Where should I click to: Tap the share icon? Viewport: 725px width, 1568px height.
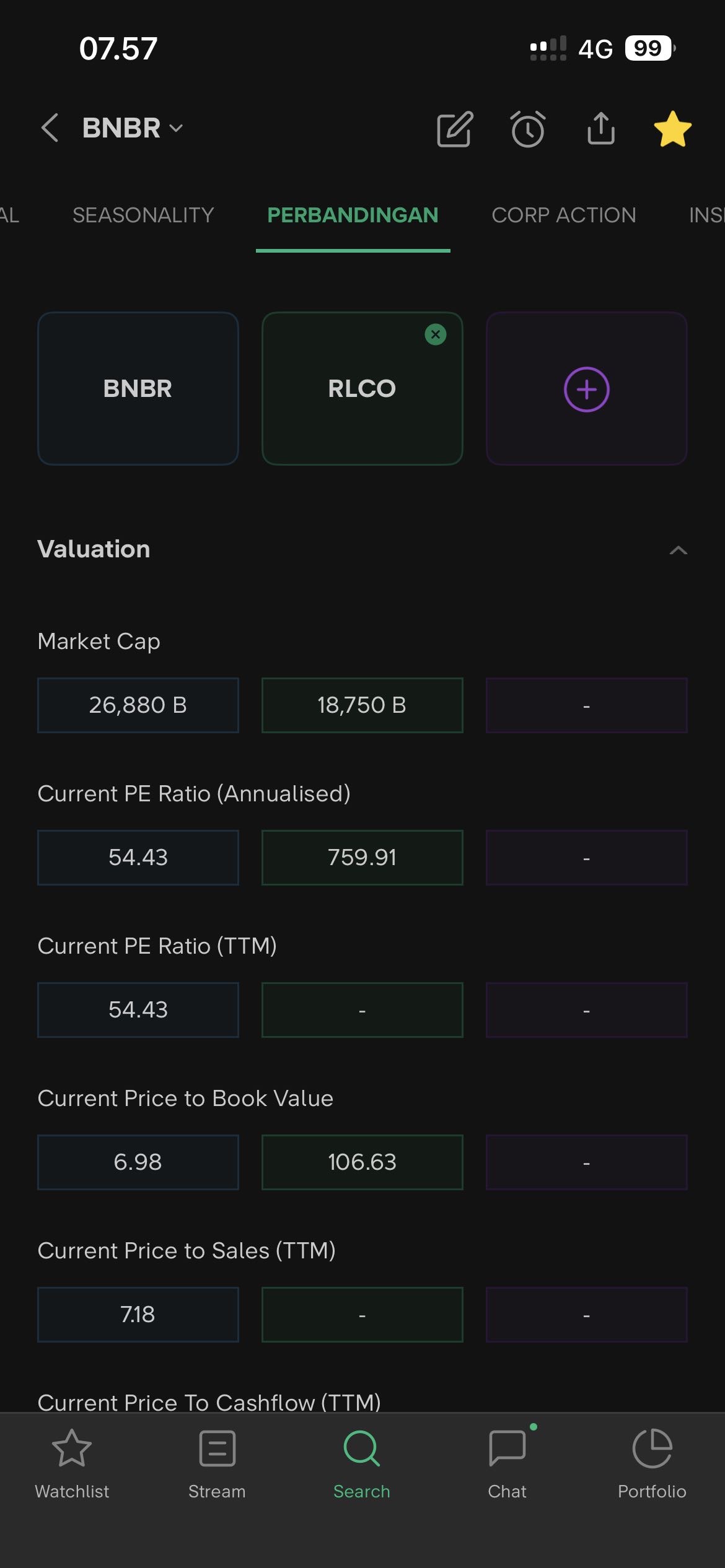[x=600, y=128]
